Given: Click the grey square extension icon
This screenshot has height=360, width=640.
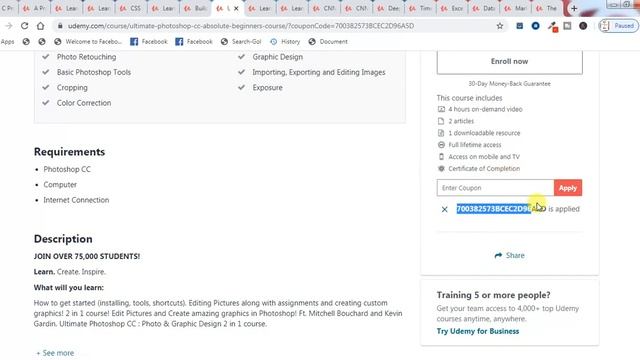Looking at the screenshot, I should pyautogui.click(x=567, y=26).
